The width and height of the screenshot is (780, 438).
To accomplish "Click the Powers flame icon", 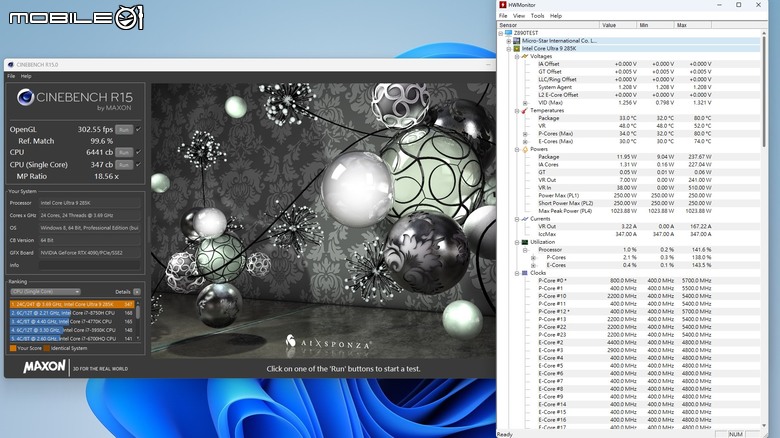I will tap(524, 149).
